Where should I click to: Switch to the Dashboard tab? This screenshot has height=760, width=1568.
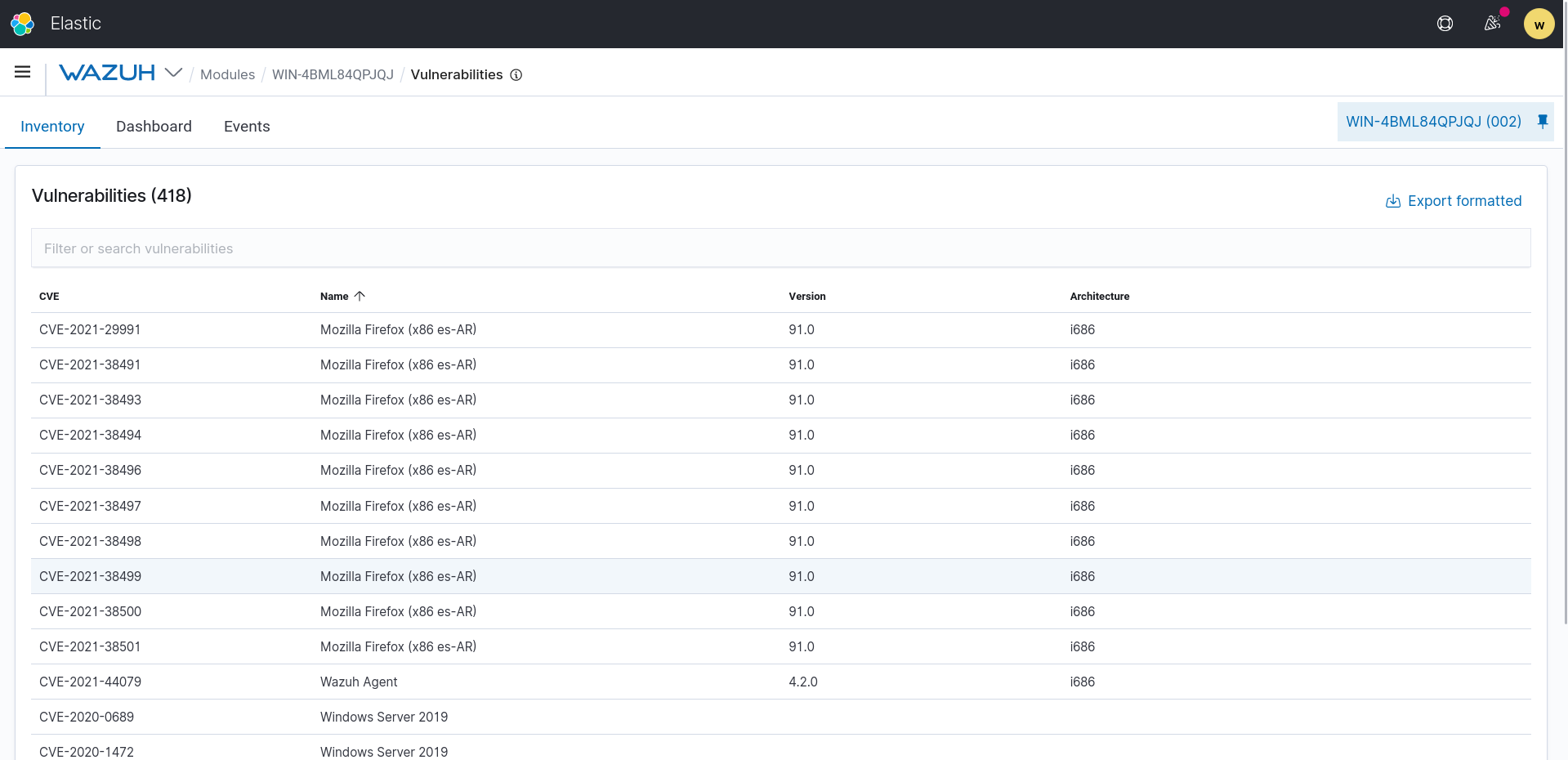154,126
